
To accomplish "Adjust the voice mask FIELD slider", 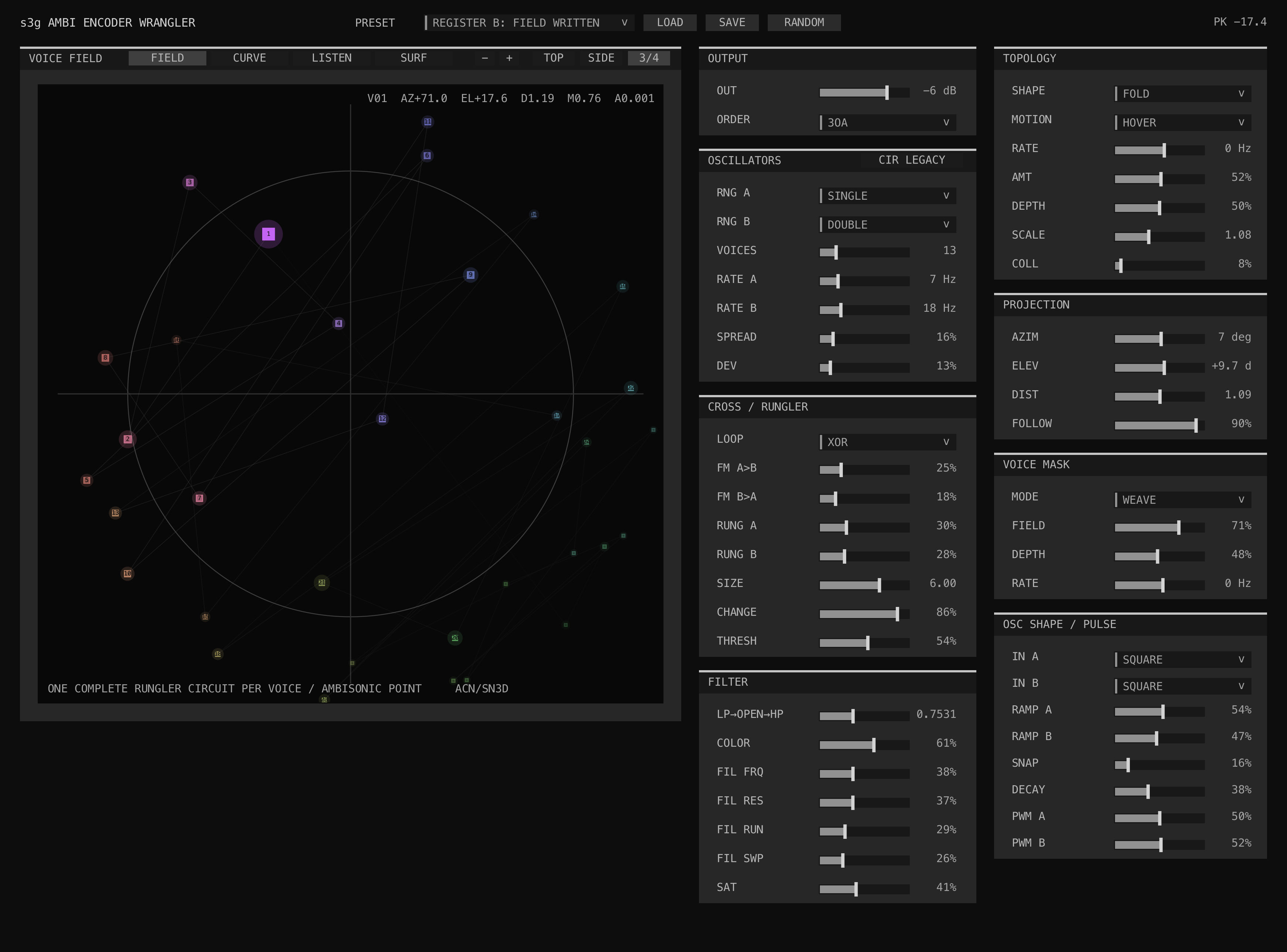I will 1159,527.
